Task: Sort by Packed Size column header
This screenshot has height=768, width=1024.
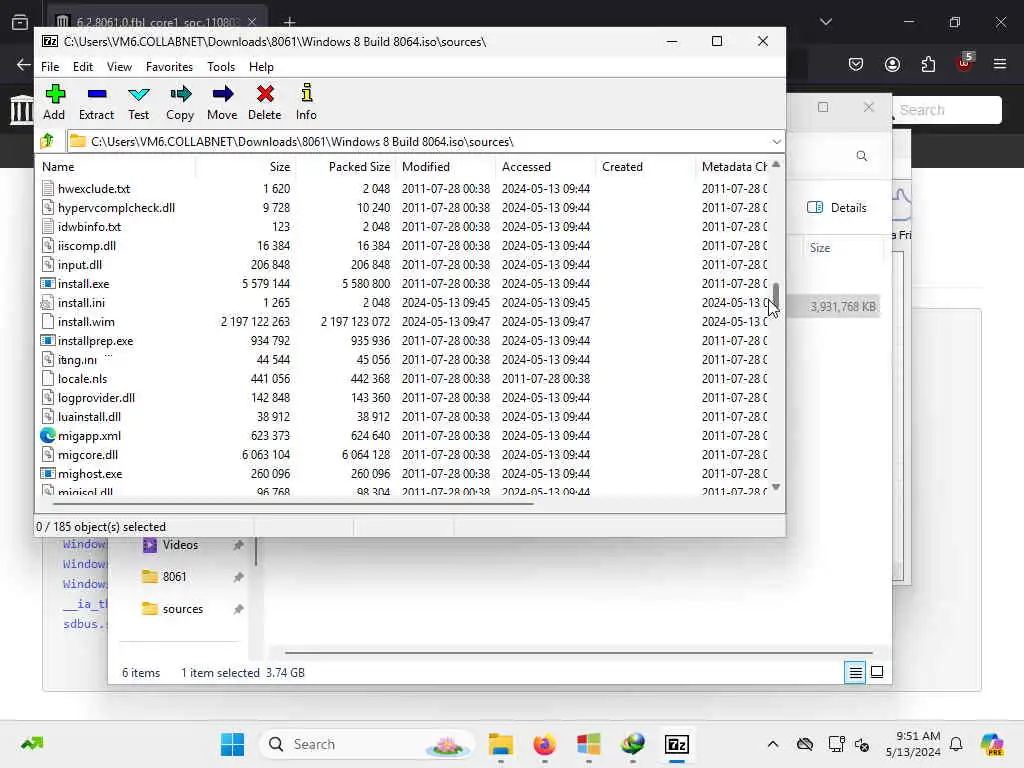Action: 345,167
